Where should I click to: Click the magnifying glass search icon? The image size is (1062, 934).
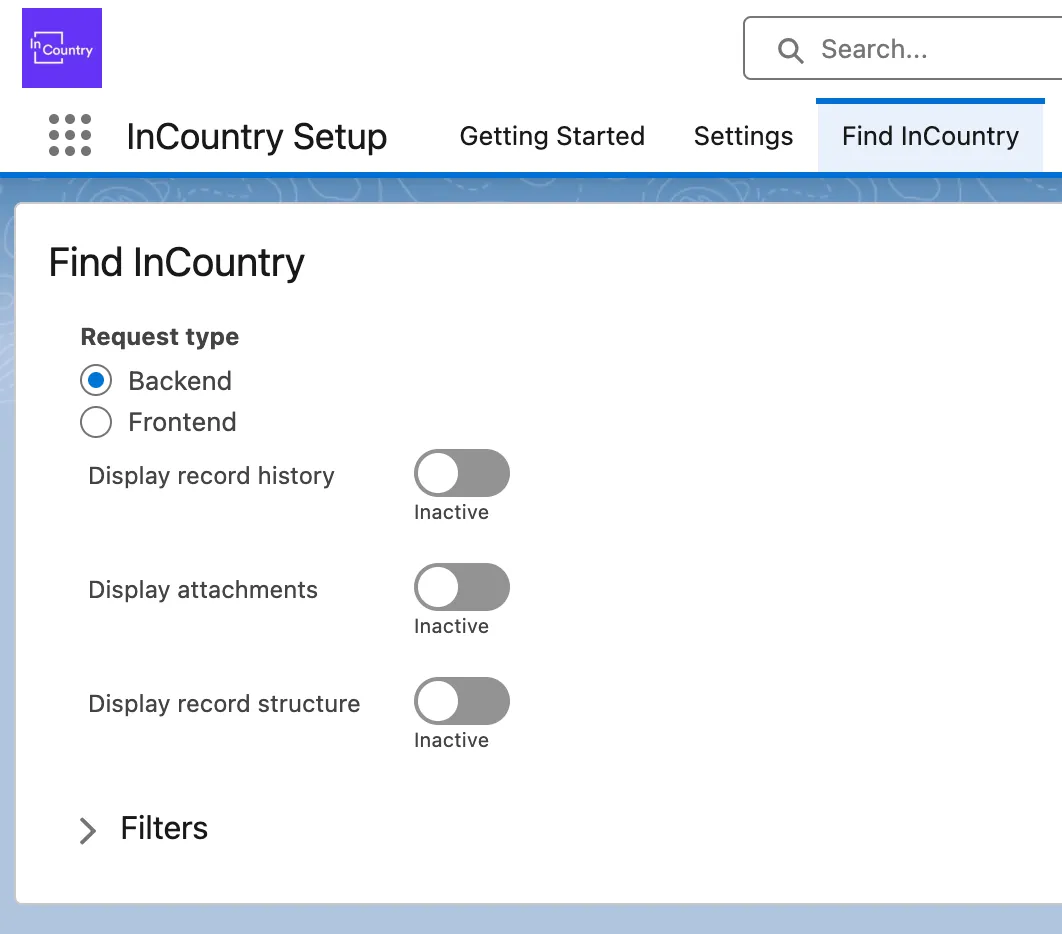(x=790, y=50)
